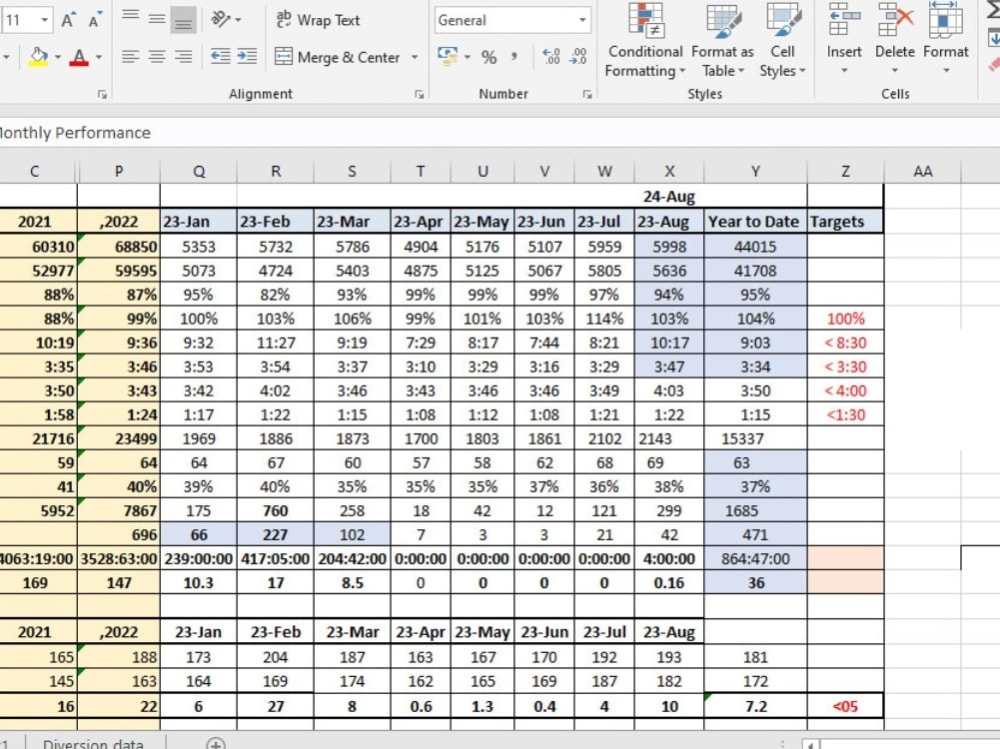1000x749 pixels.
Task: Select column Q header
Action: pyautogui.click(x=199, y=171)
